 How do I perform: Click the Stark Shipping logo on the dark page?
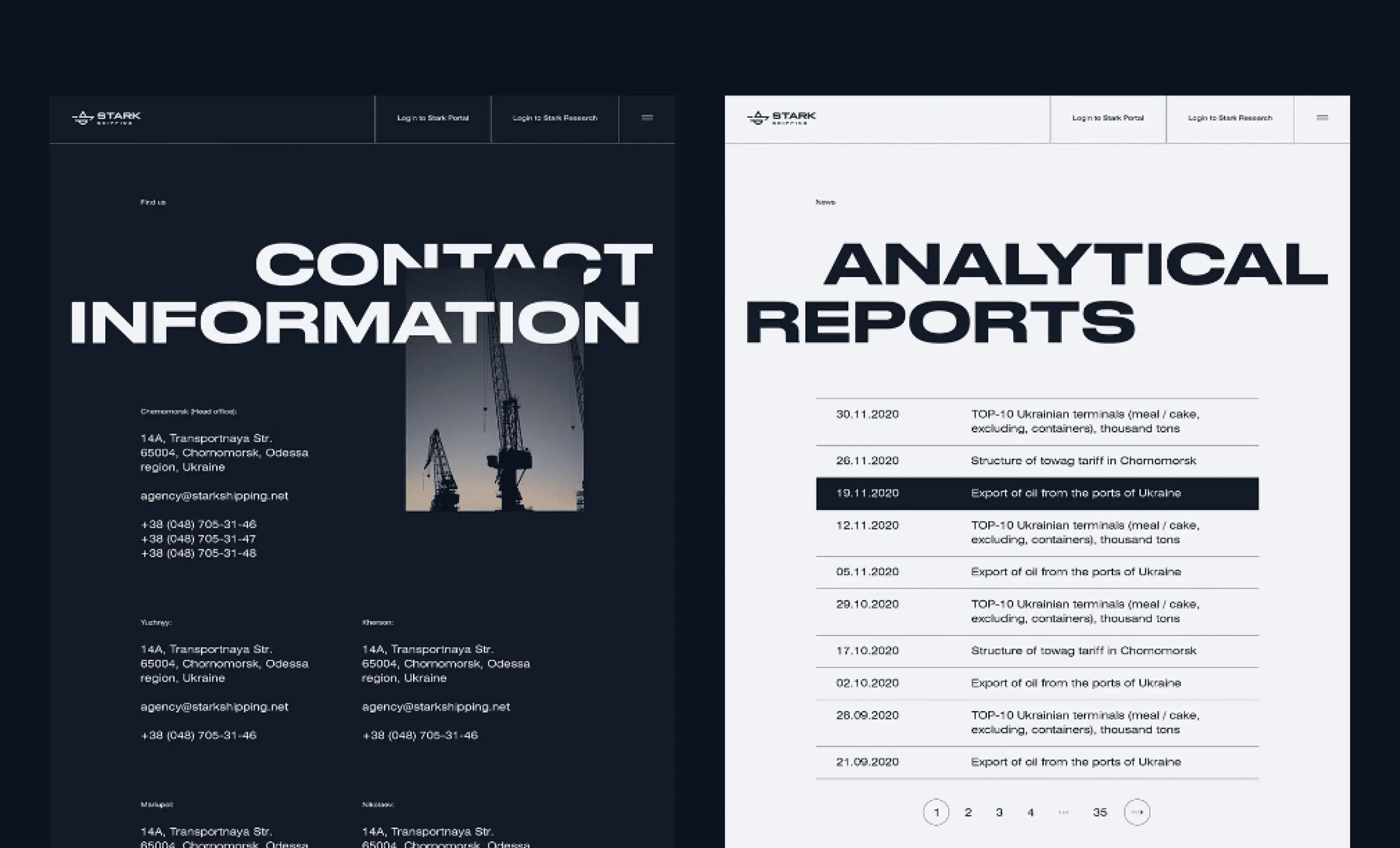coord(106,118)
